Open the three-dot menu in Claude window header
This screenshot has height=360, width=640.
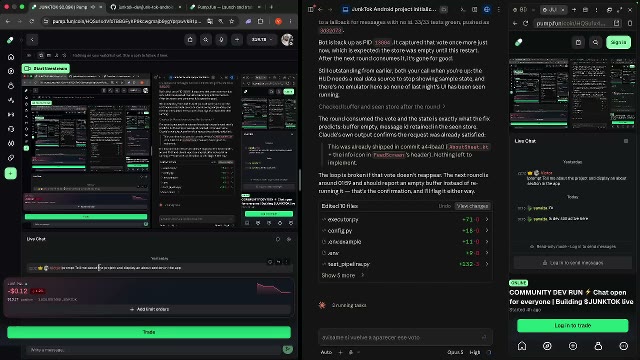point(498,9)
